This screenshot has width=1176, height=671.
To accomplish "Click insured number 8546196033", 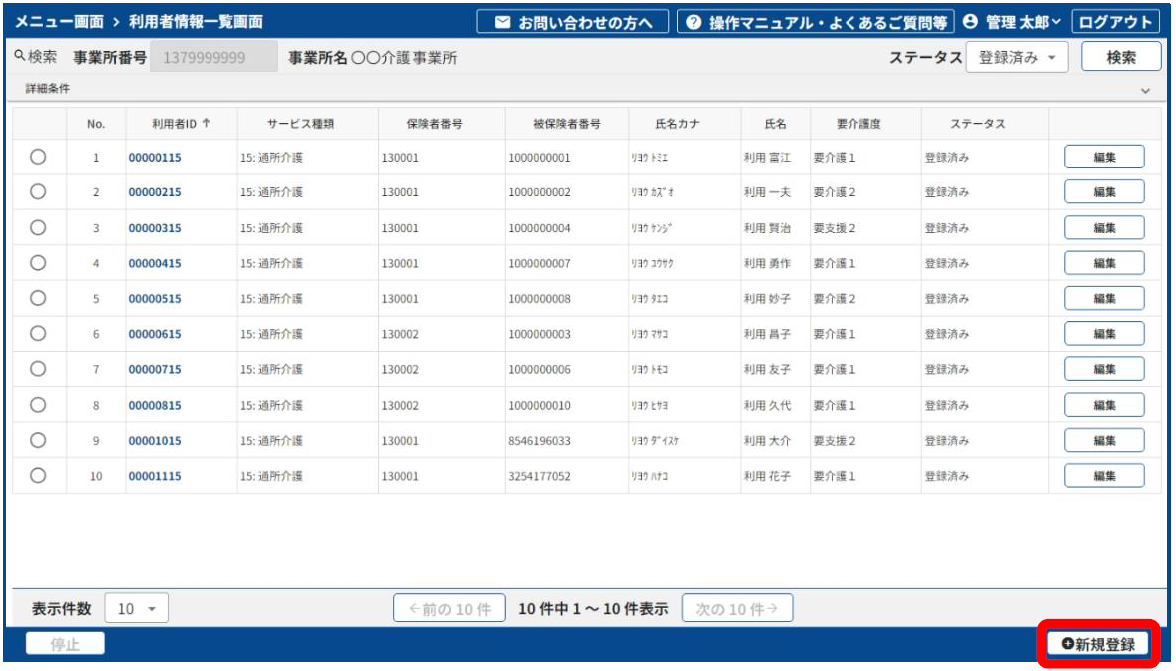I will pyautogui.click(x=539, y=440).
